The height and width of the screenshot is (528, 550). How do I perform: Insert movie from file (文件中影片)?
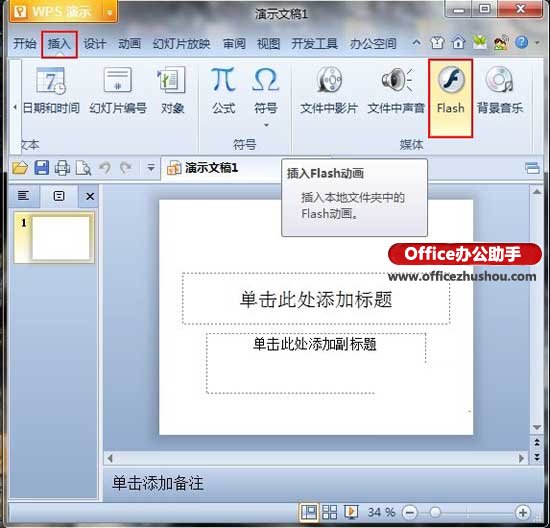click(329, 91)
